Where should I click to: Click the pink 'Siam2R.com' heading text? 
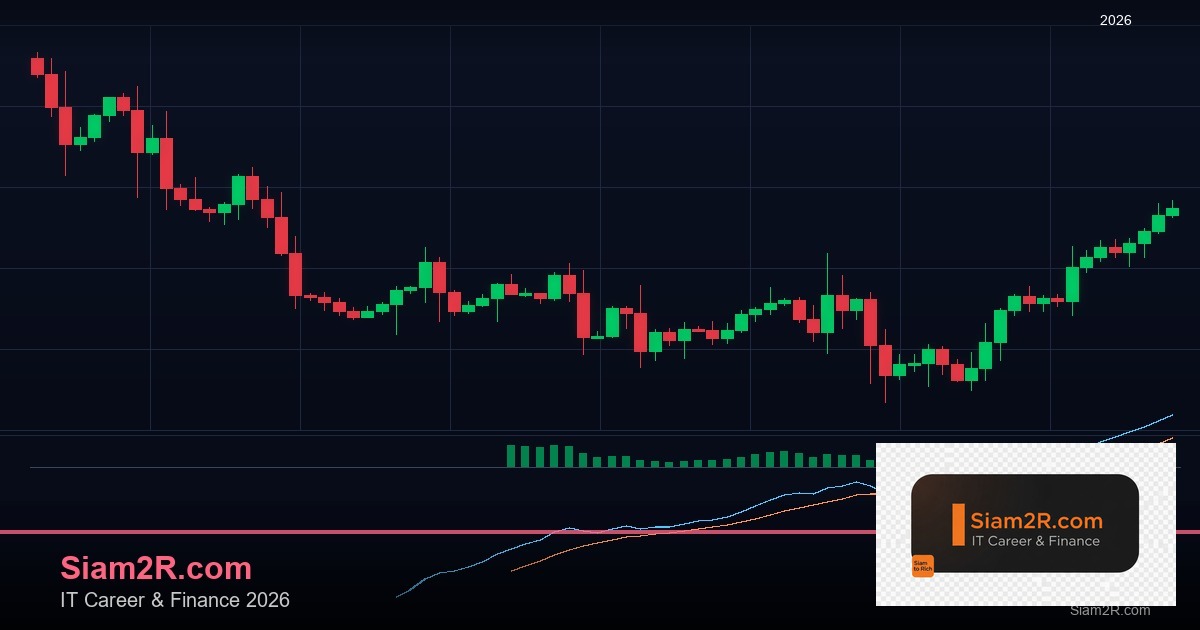pyautogui.click(x=156, y=568)
